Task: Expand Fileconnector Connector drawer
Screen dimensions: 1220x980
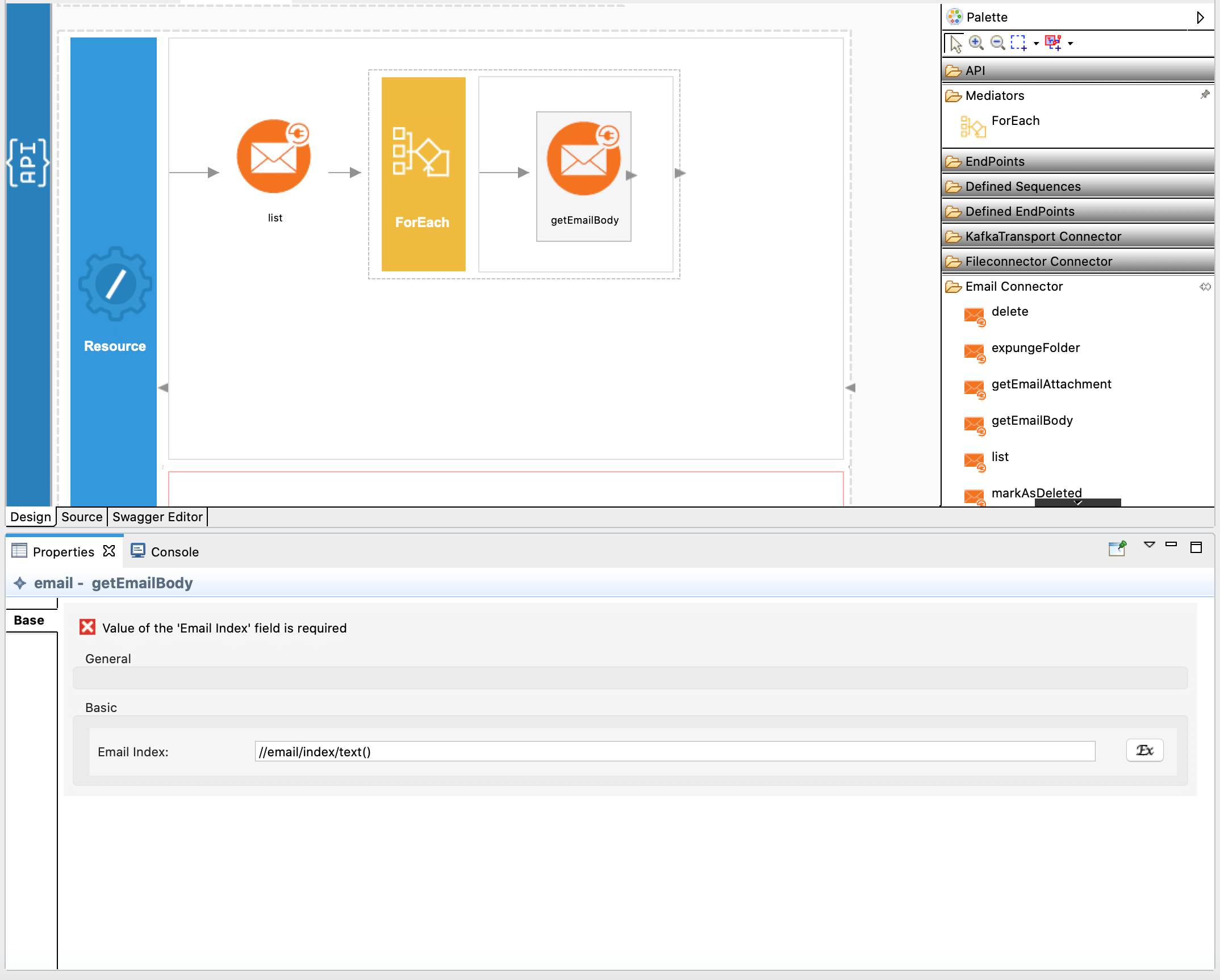Action: [x=1077, y=262]
